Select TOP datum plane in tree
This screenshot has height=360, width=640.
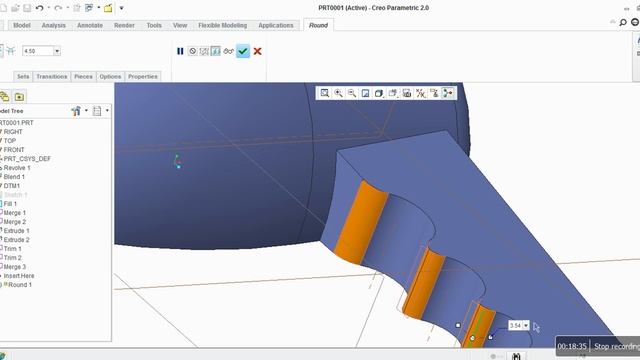pos(9,141)
